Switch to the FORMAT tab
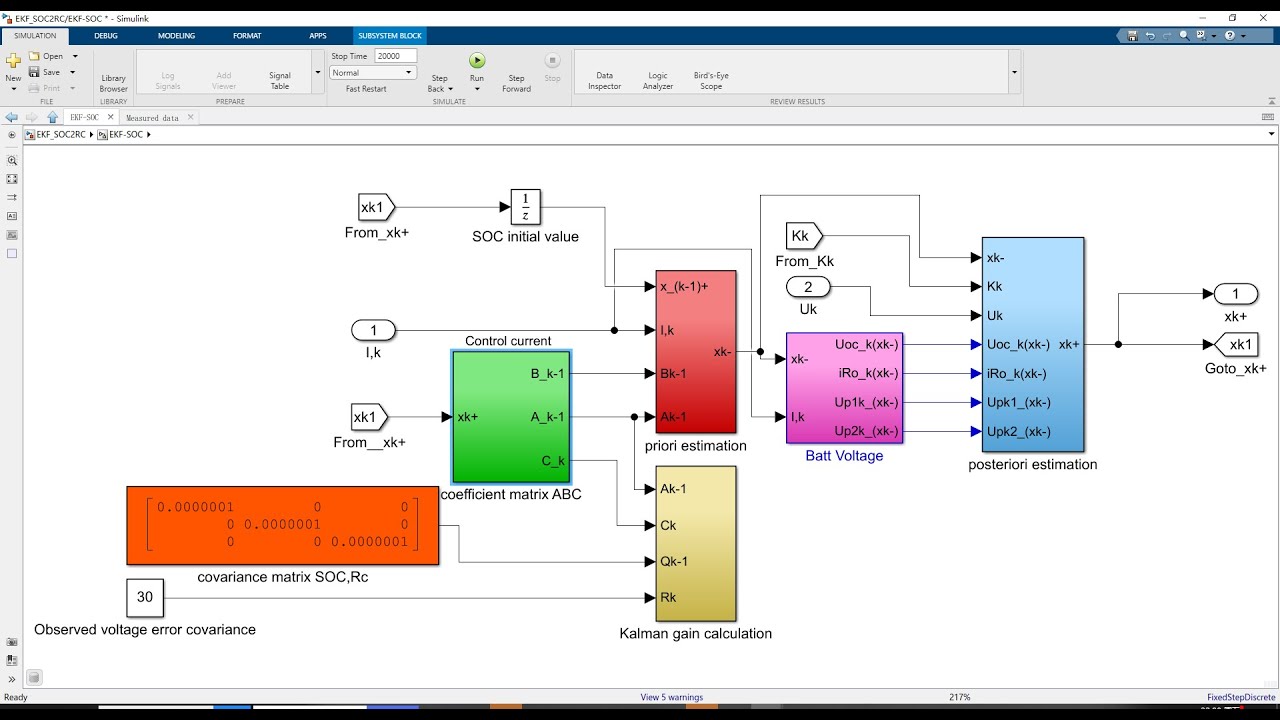1280x720 pixels. tap(247, 35)
